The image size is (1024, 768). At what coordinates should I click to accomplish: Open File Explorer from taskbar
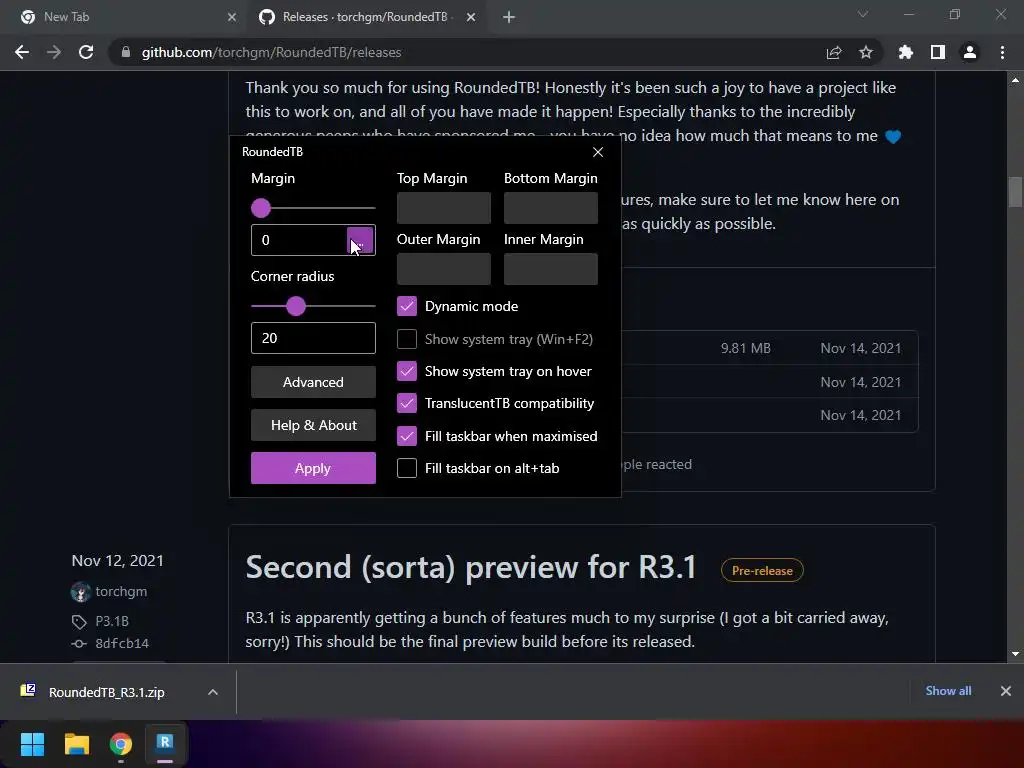coord(76,743)
